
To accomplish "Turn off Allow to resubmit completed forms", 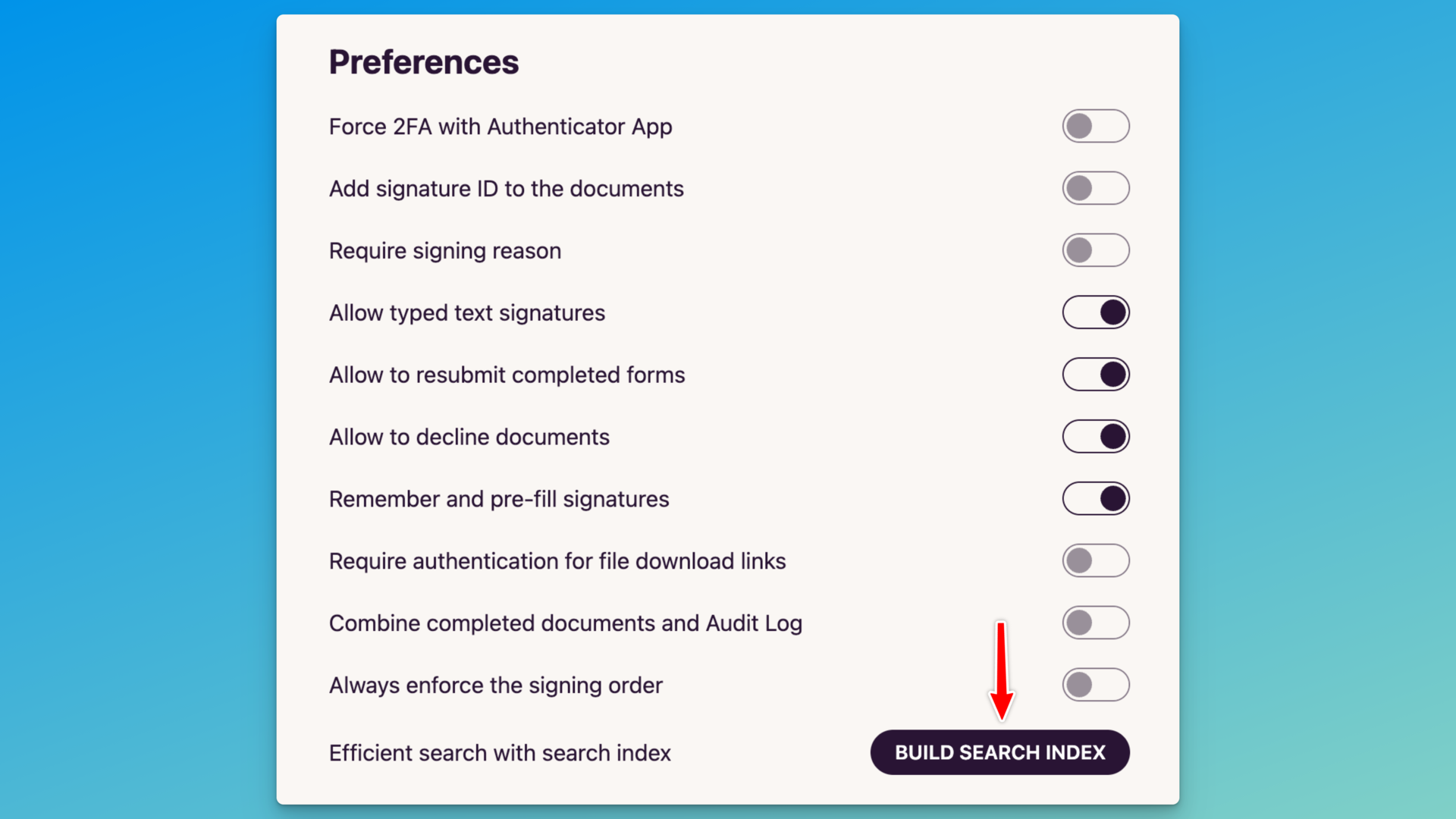I will pyautogui.click(x=1096, y=374).
